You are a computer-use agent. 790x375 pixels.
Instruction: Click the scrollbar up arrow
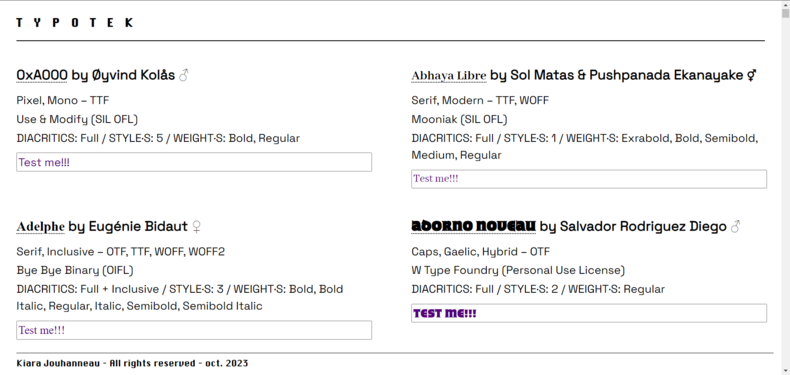point(785,4)
